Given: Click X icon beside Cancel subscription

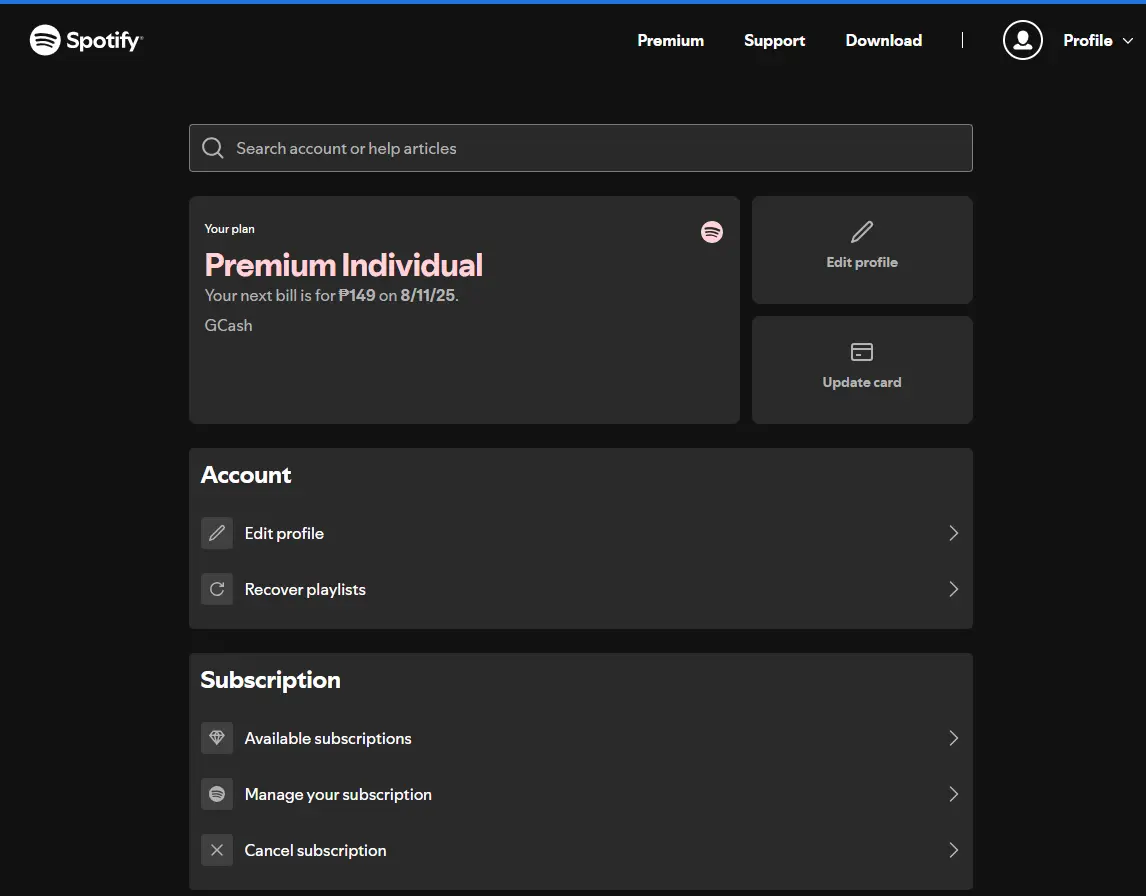Looking at the screenshot, I should [x=217, y=850].
